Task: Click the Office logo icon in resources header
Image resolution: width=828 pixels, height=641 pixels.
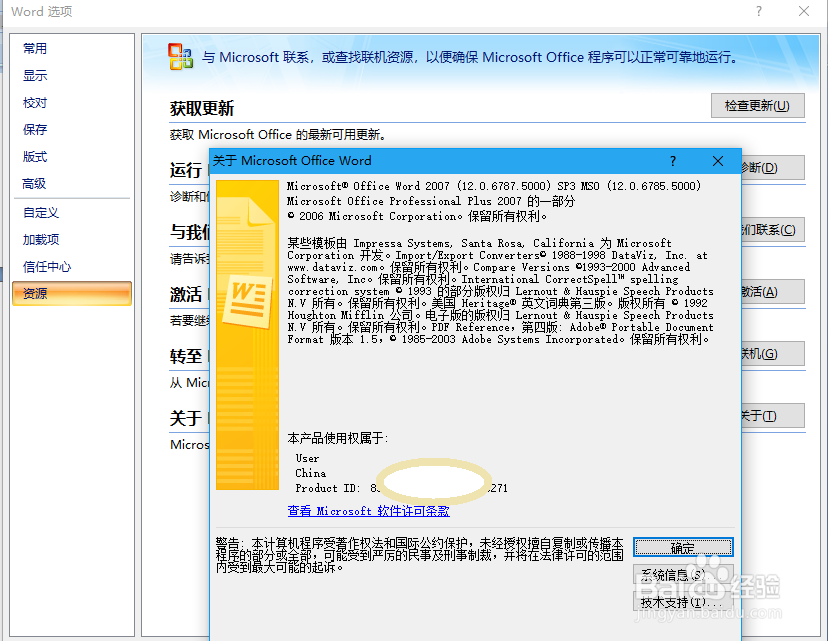Action: pos(181,56)
